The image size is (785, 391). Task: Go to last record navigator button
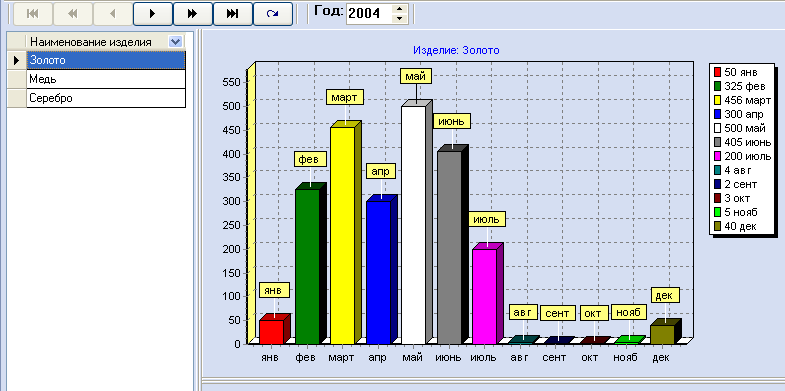(x=233, y=14)
